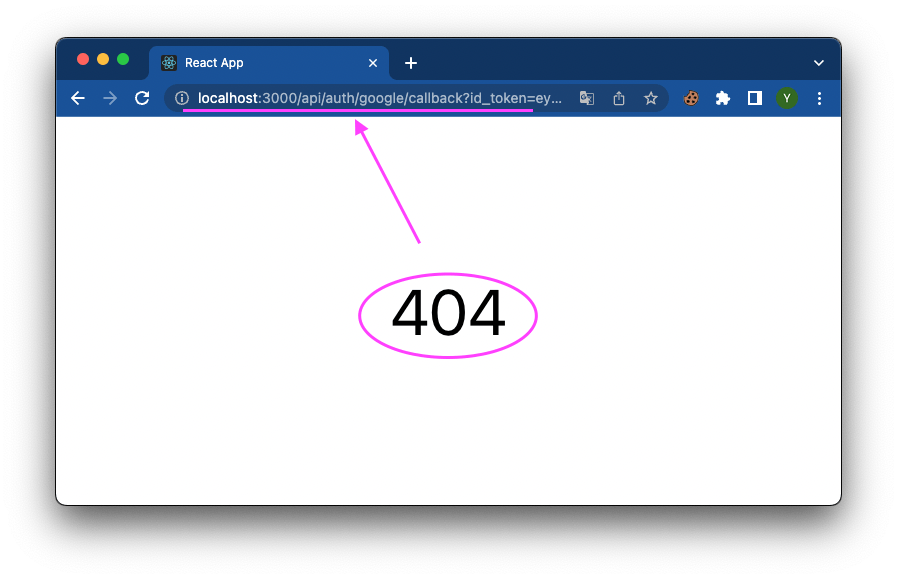Open the cookie extension
The height and width of the screenshot is (579, 897).
pyautogui.click(x=691, y=98)
